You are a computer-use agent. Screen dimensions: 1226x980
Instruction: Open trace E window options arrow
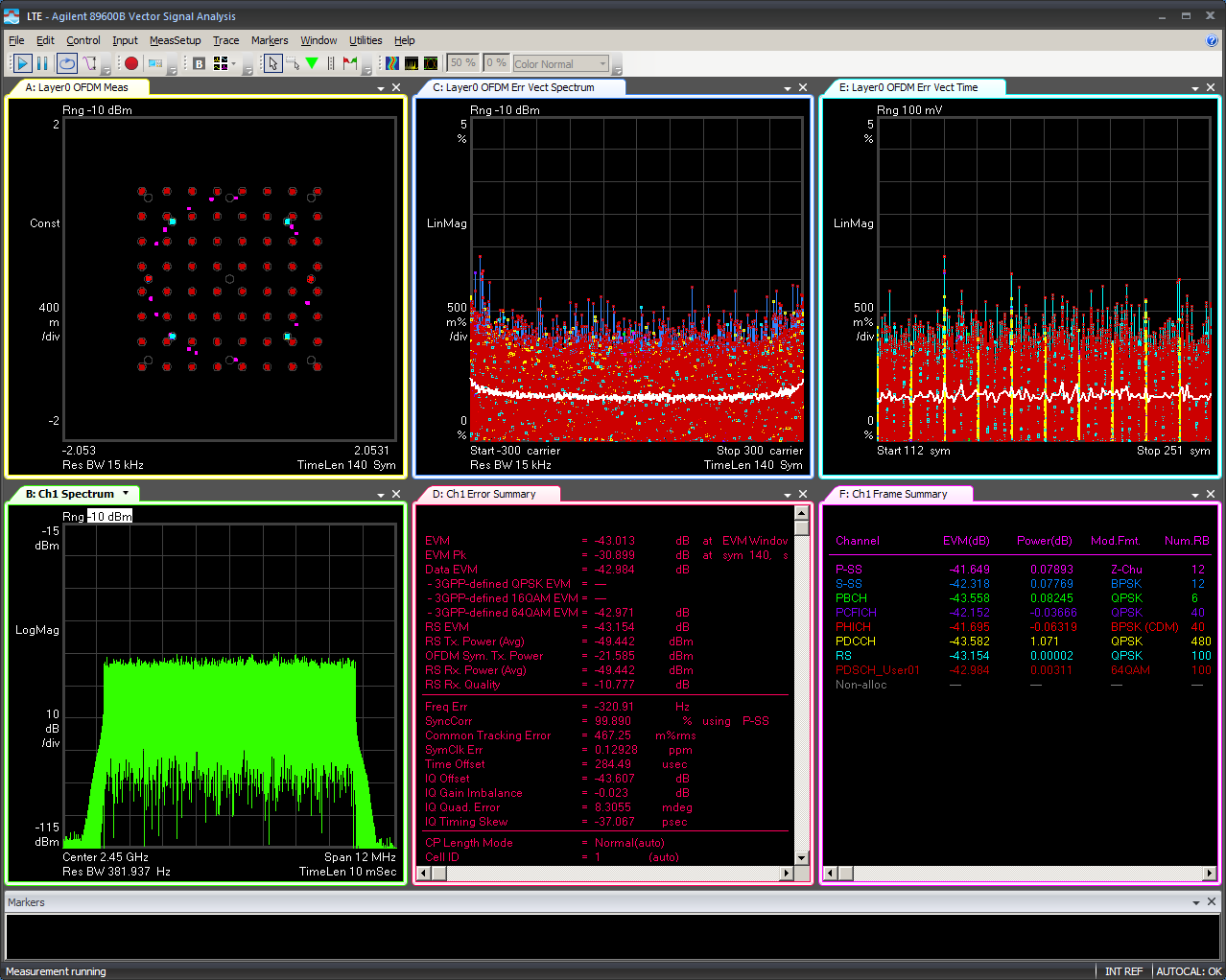point(1195,88)
